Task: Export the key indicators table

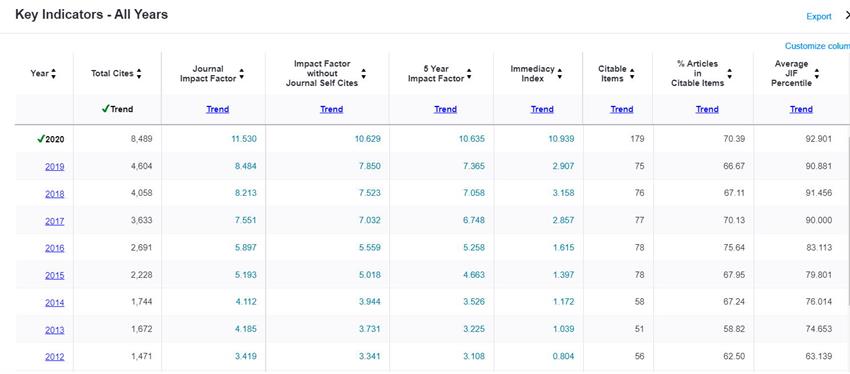Action: [x=819, y=16]
